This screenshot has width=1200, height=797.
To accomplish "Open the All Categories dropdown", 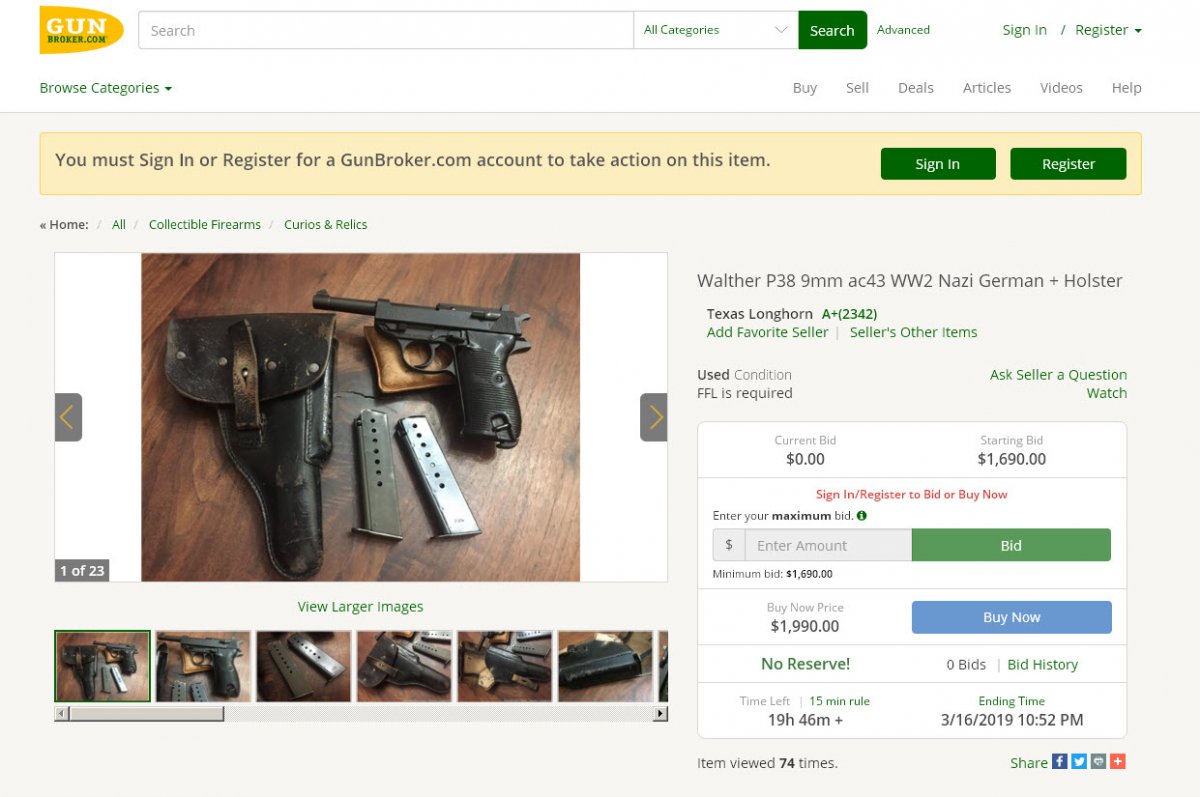I will 716,30.
